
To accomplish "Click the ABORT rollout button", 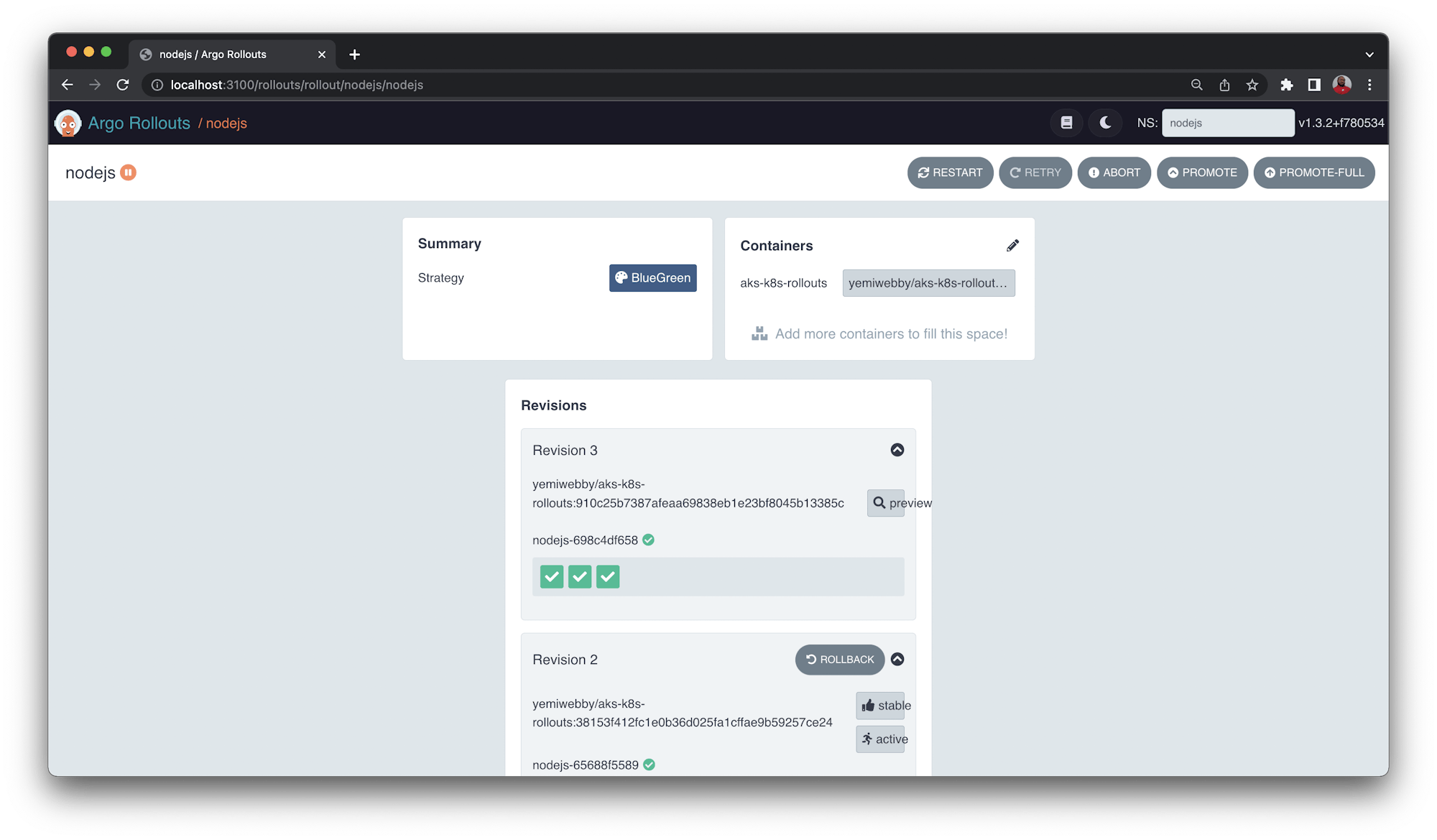I will pyautogui.click(x=1114, y=172).
